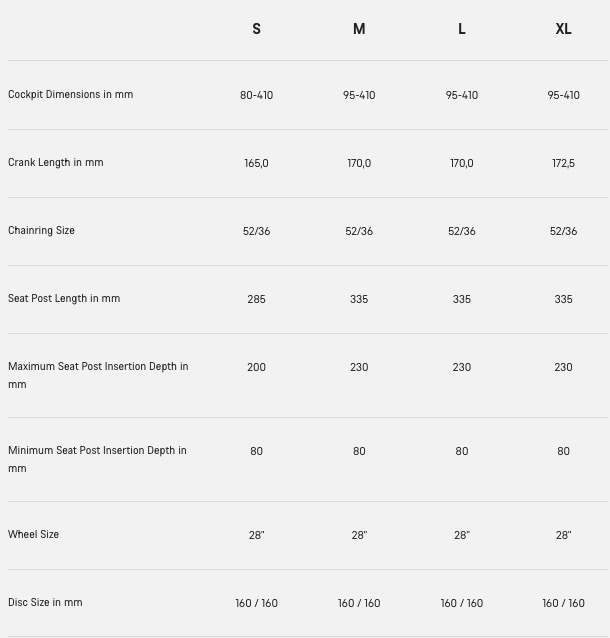
Task: Click Maximum Seat Post Insertion Depth label
Action: pyautogui.click(x=98, y=375)
